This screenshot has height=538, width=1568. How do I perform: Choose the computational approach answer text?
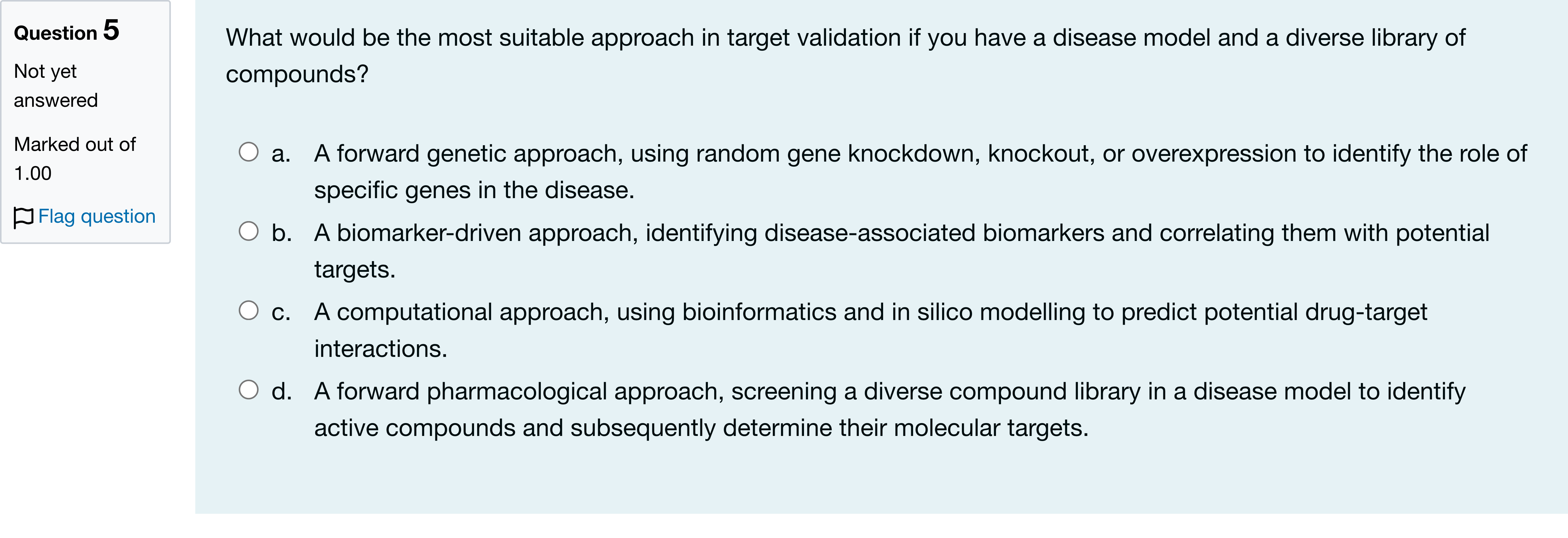coord(871,330)
